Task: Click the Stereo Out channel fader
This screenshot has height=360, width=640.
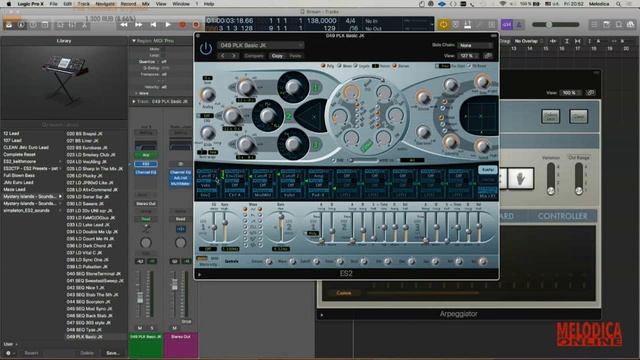Action: [x=174, y=284]
